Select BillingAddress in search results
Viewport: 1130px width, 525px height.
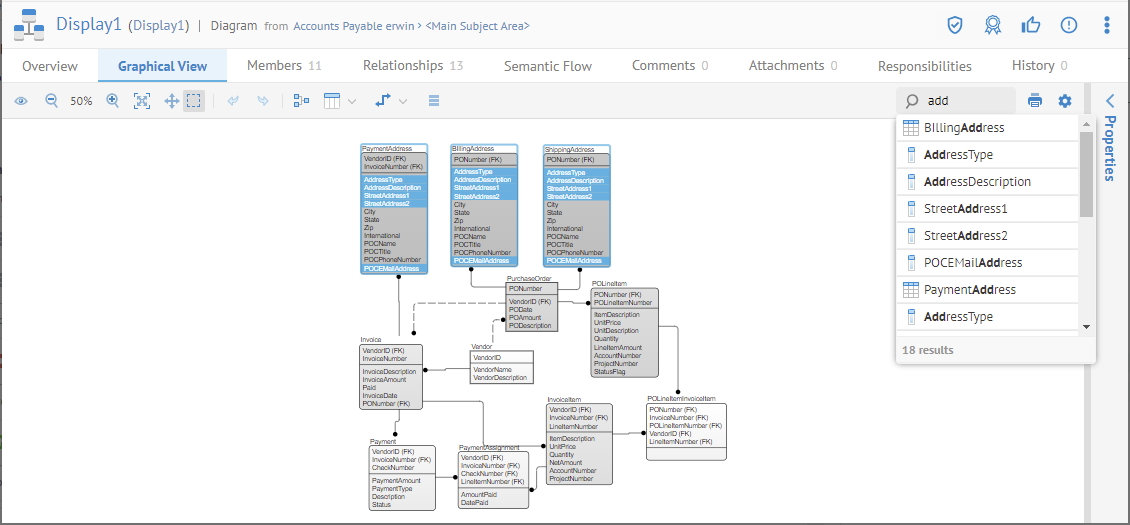coord(964,128)
